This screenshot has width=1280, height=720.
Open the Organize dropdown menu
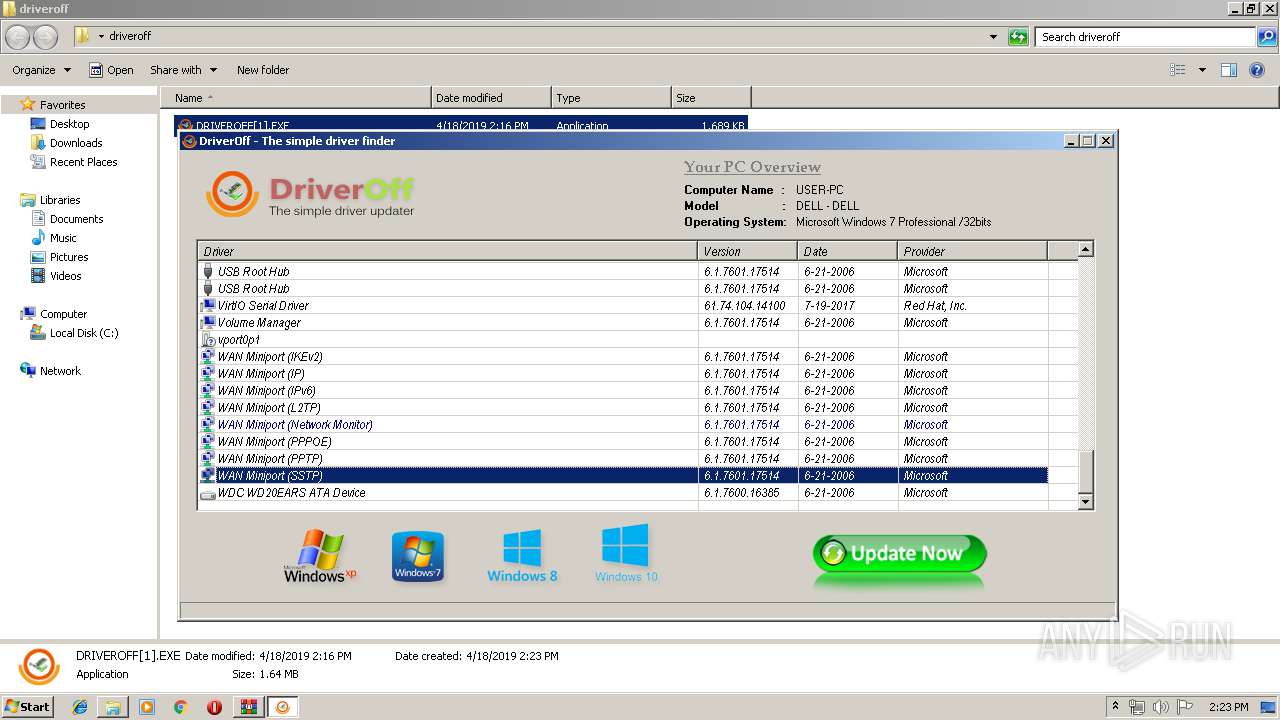[x=41, y=70]
